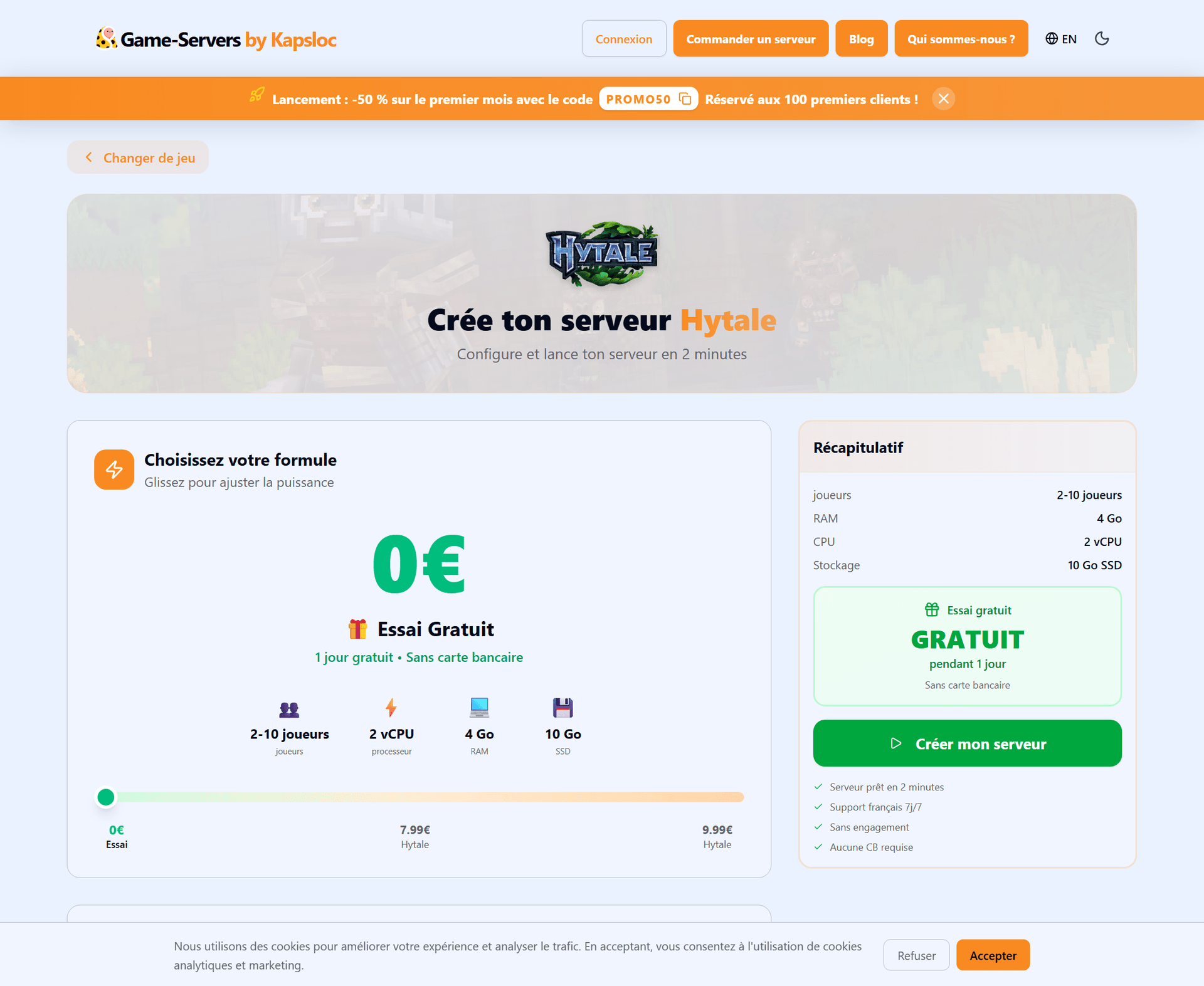Open Commander un serveur

(751, 39)
